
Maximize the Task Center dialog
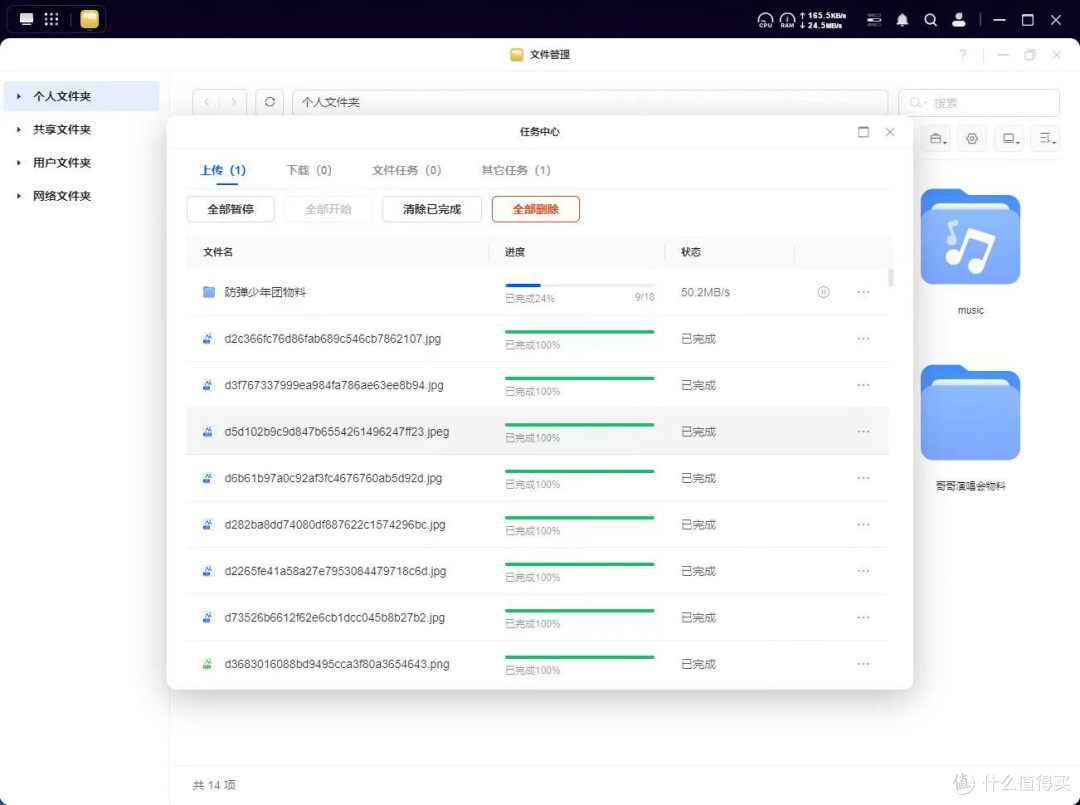coord(863,132)
